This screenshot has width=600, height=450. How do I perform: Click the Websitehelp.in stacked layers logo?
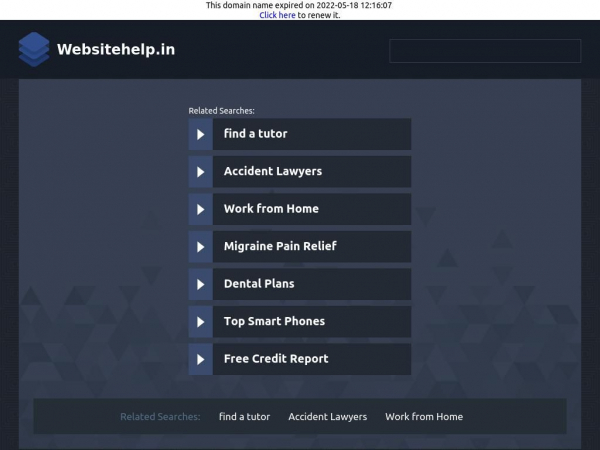[x=33, y=49]
